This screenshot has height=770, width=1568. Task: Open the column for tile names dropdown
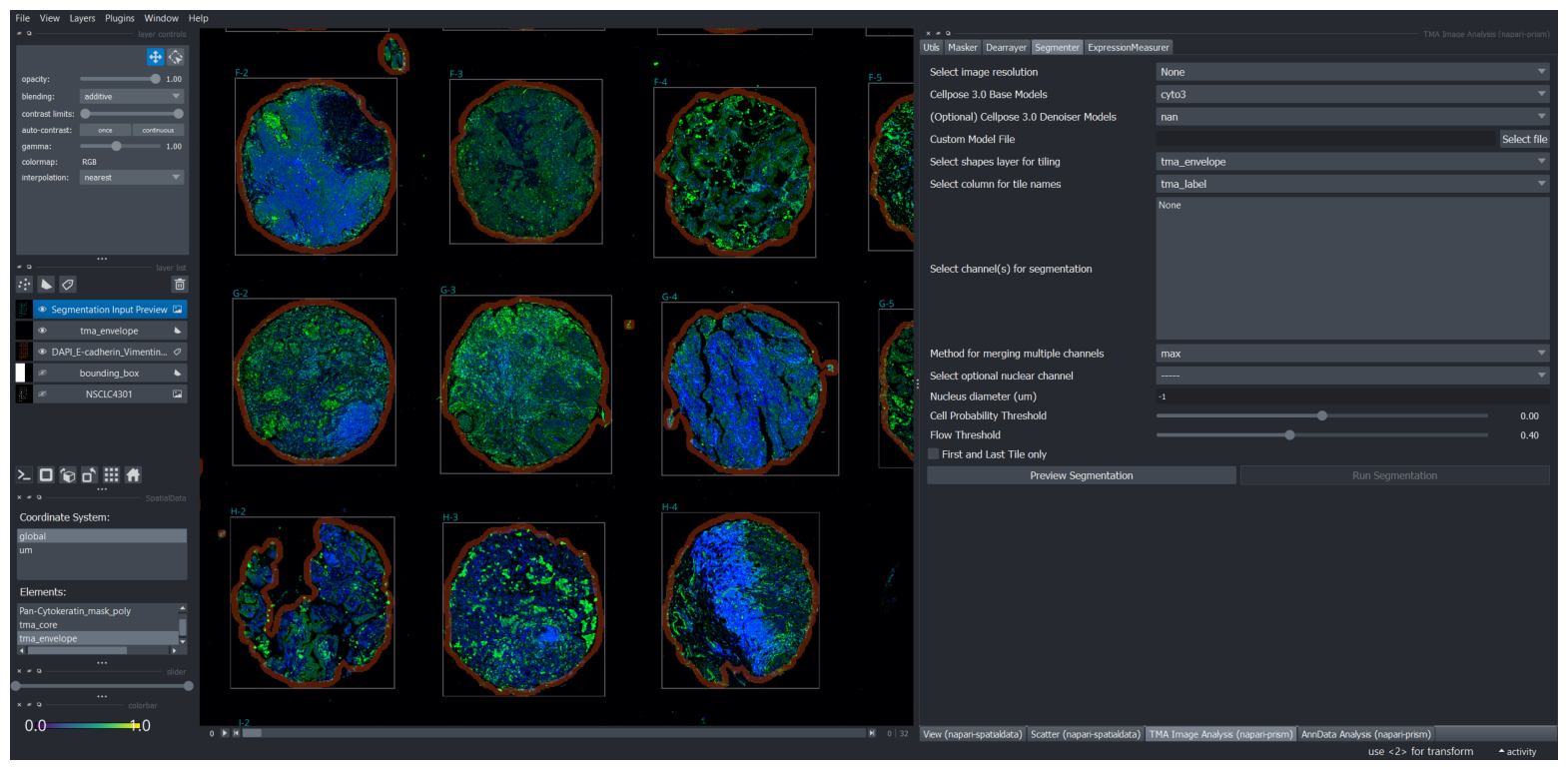pos(1352,184)
